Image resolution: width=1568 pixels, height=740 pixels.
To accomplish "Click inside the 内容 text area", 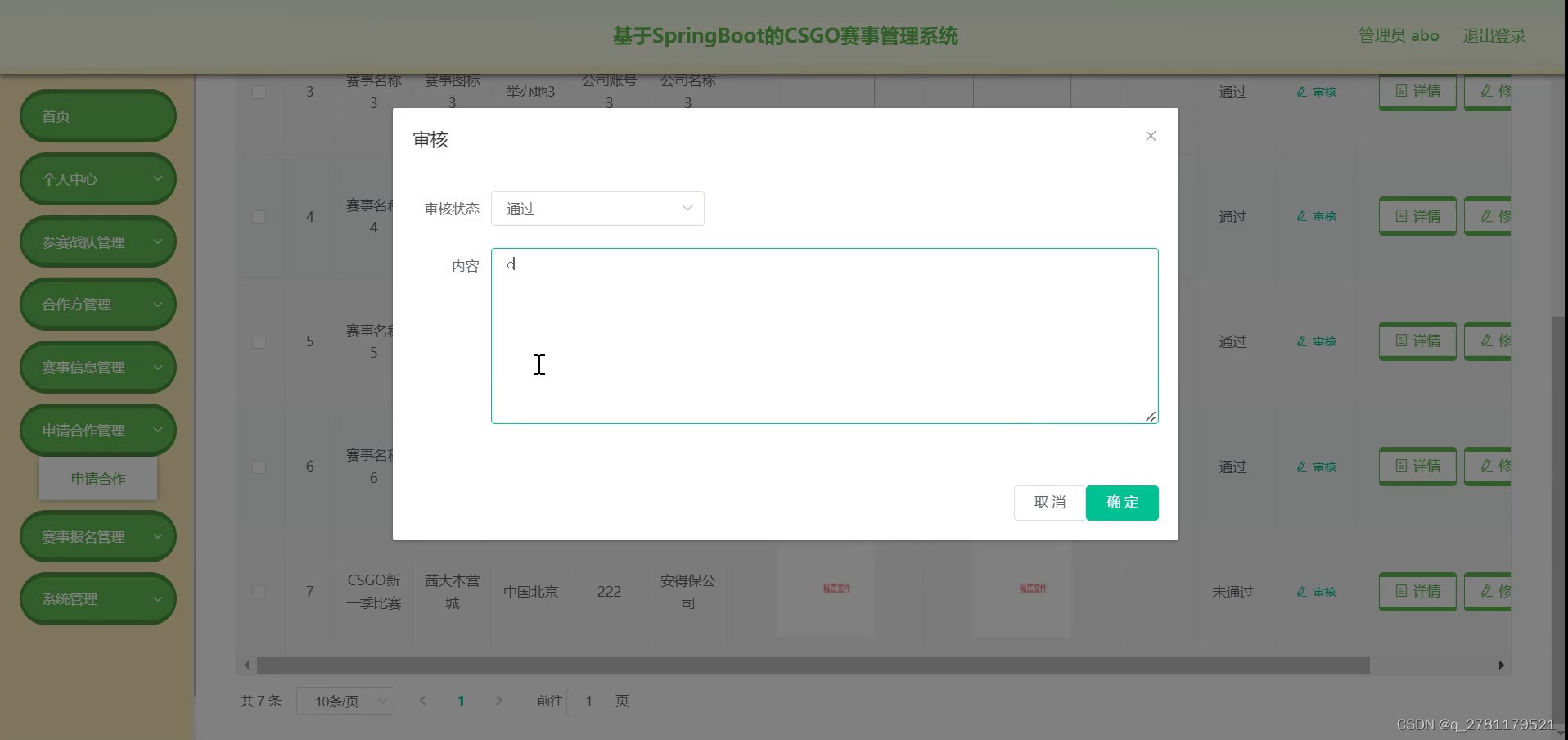I will (x=824, y=336).
